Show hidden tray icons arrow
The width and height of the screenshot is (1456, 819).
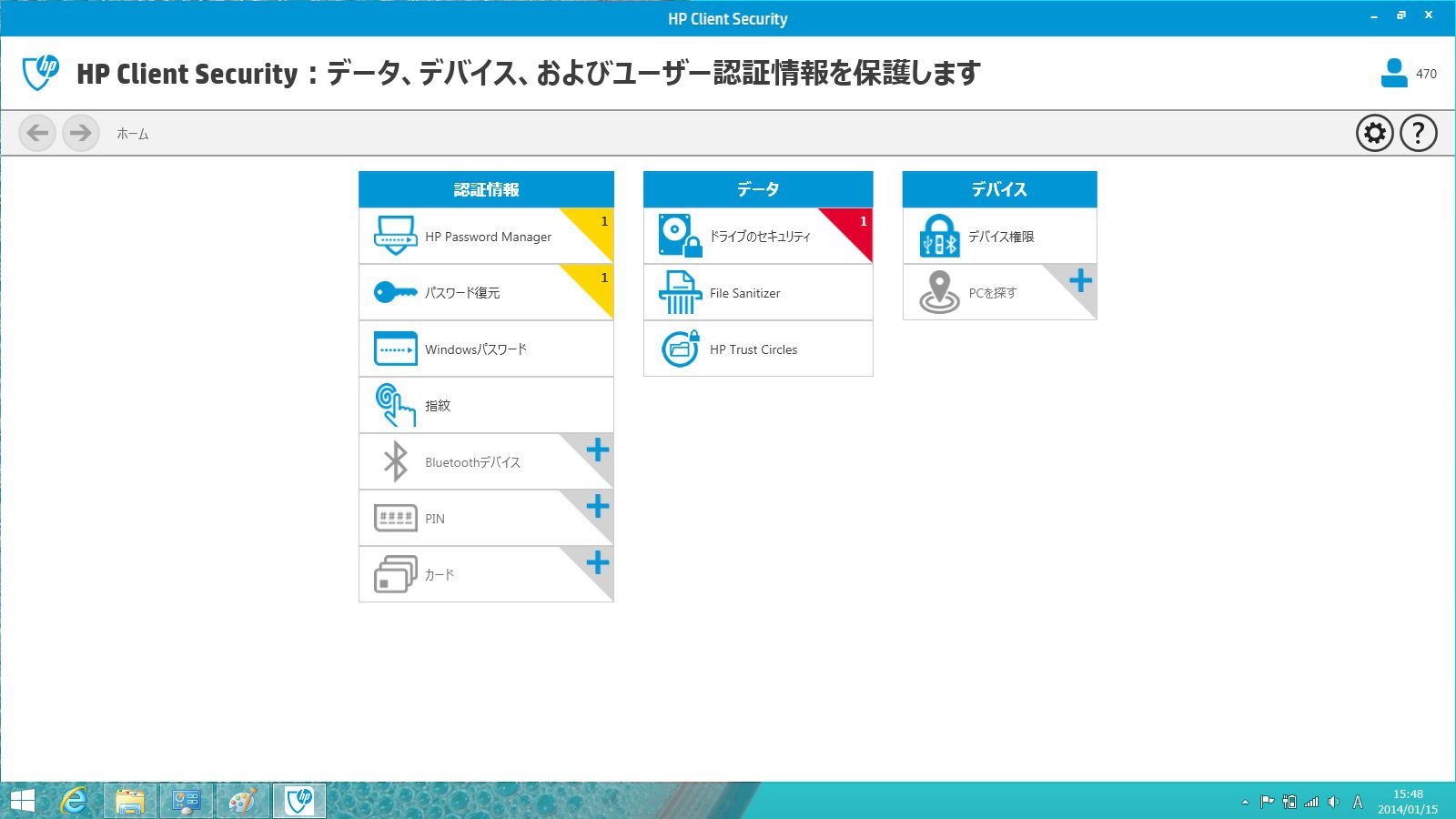pyautogui.click(x=1245, y=802)
